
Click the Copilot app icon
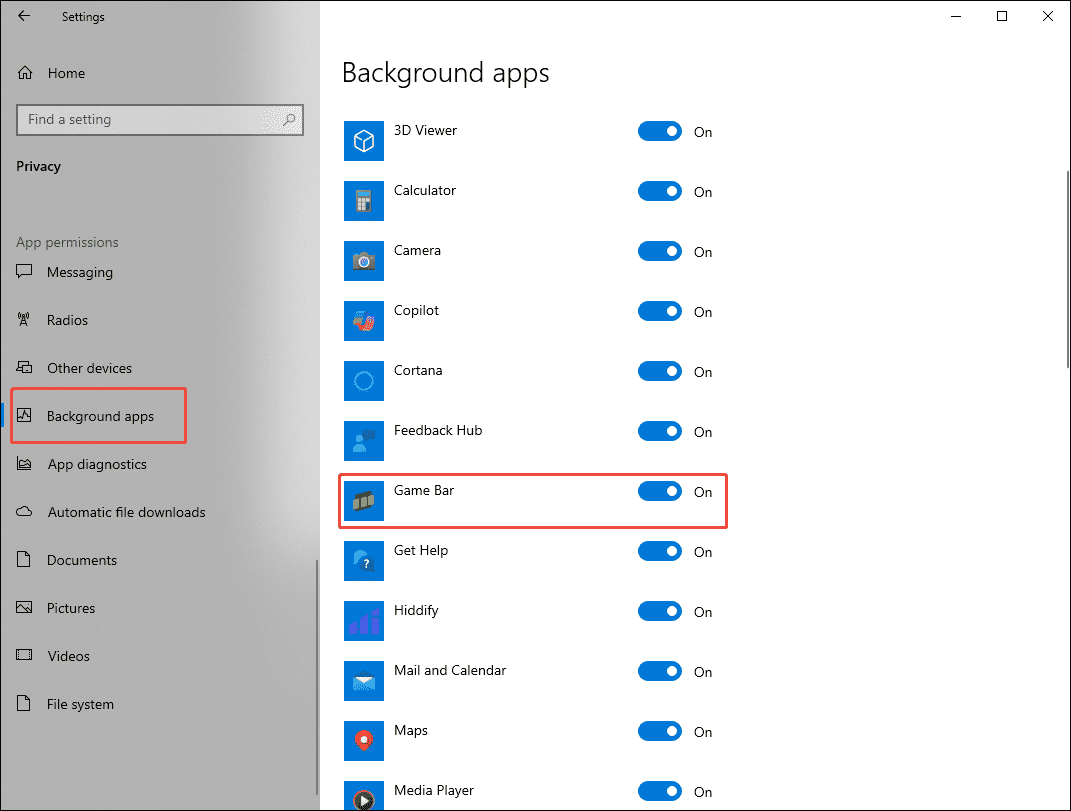point(364,321)
